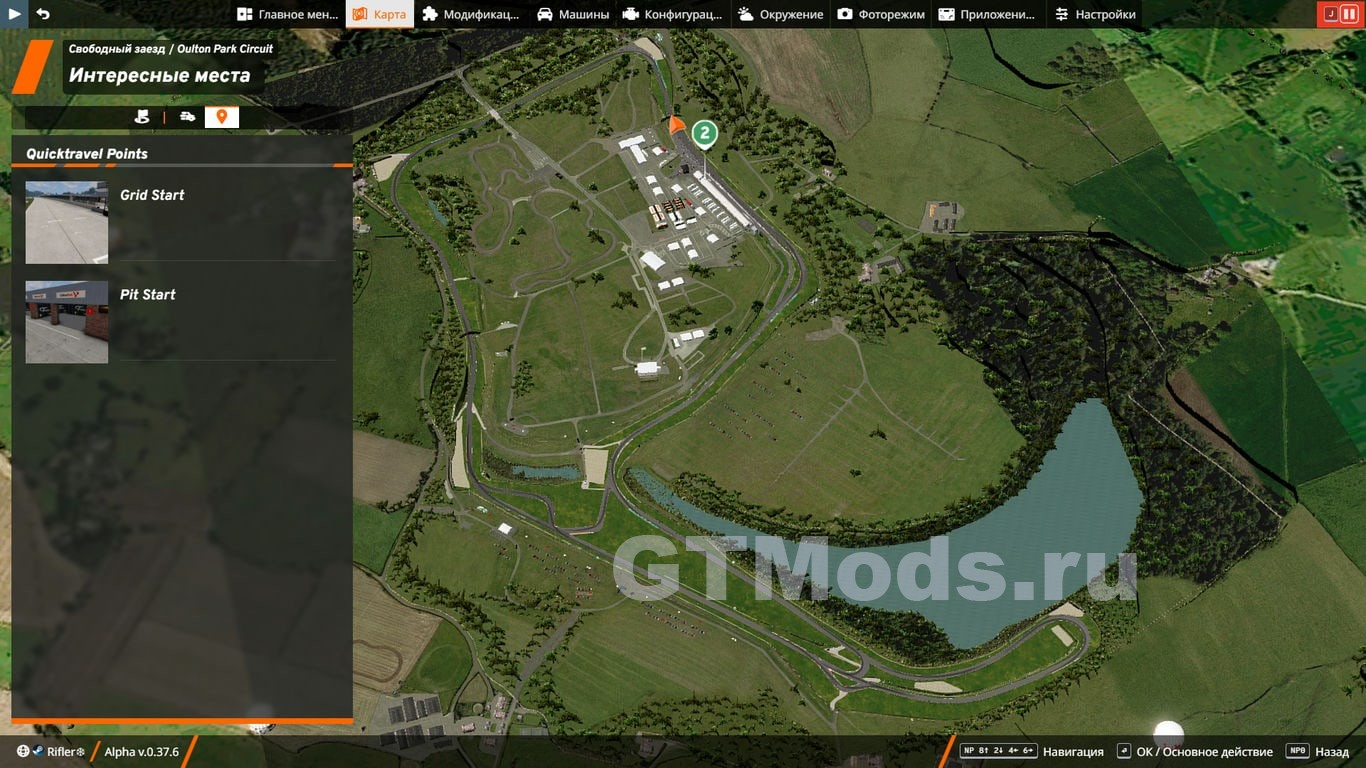1366x768 pixels.
Task: Select Grid Start quicktravel thumbnail
Action: click(67, 222)
